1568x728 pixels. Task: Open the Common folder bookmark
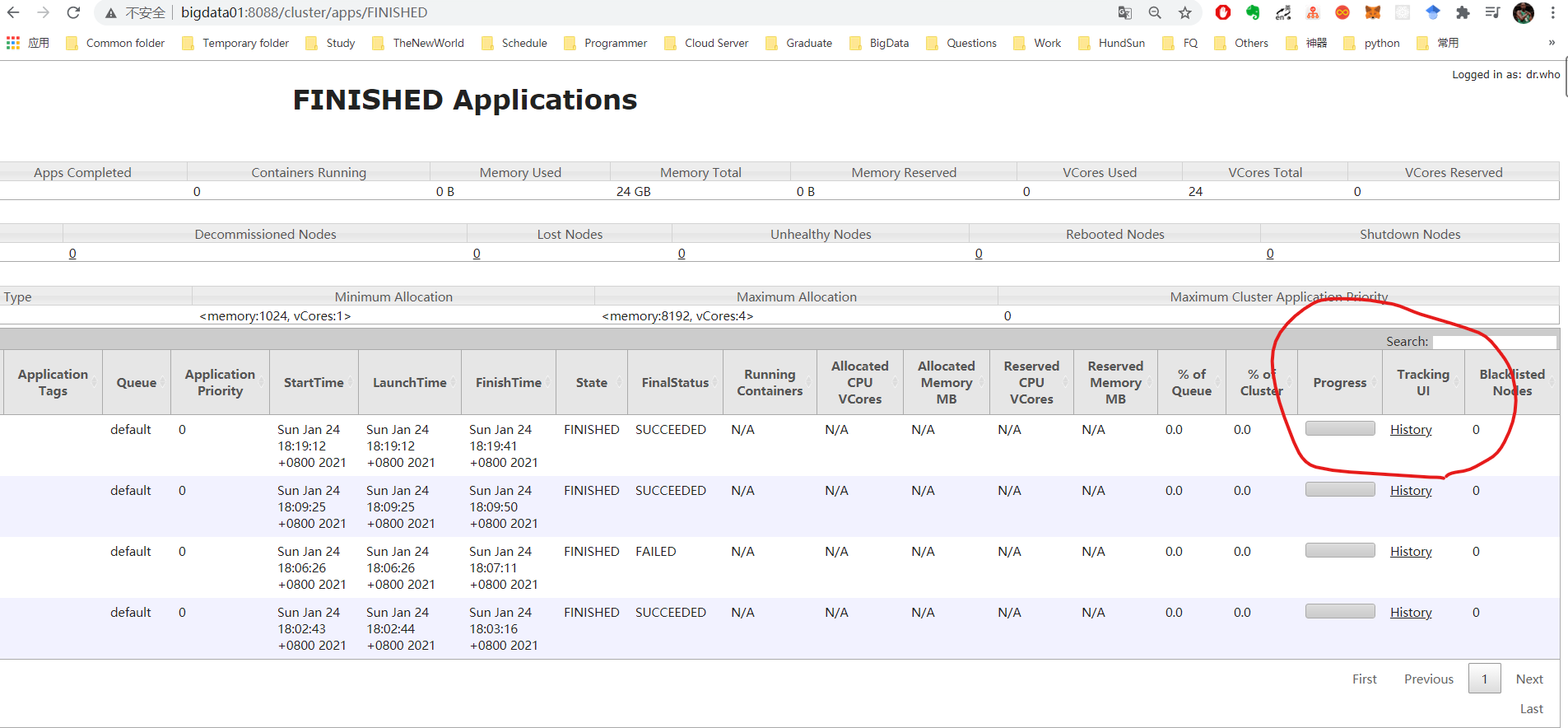coord(114,43)
